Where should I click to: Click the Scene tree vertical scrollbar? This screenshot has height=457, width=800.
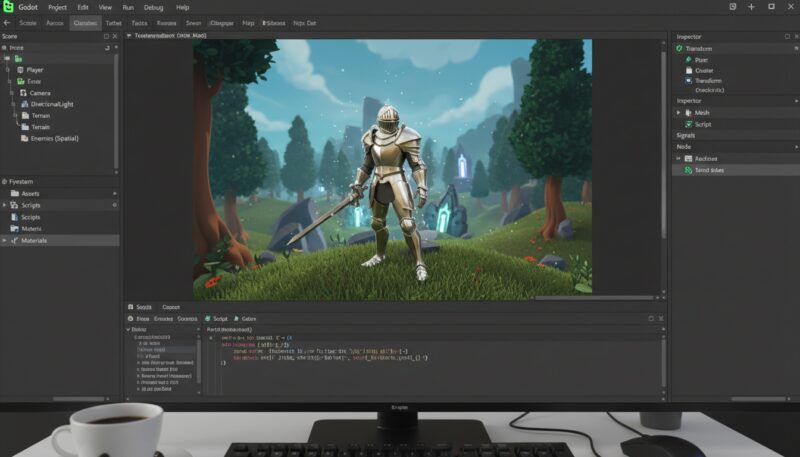point(116,111)
